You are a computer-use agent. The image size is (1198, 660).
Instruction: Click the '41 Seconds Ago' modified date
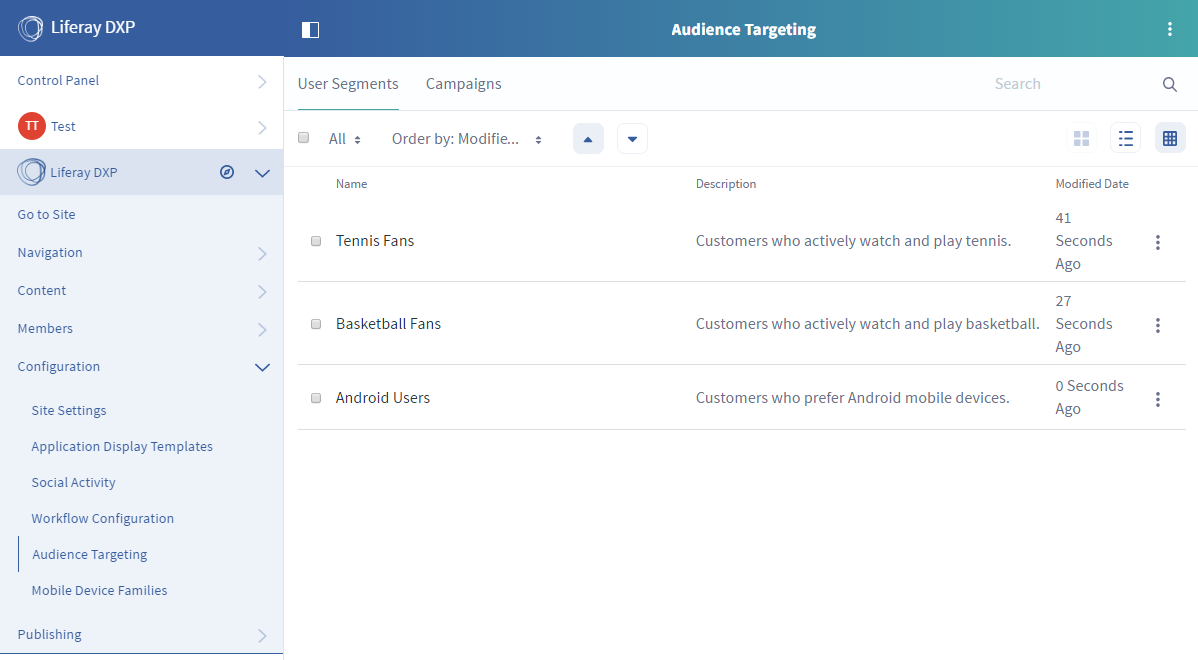pos(1083,241)
